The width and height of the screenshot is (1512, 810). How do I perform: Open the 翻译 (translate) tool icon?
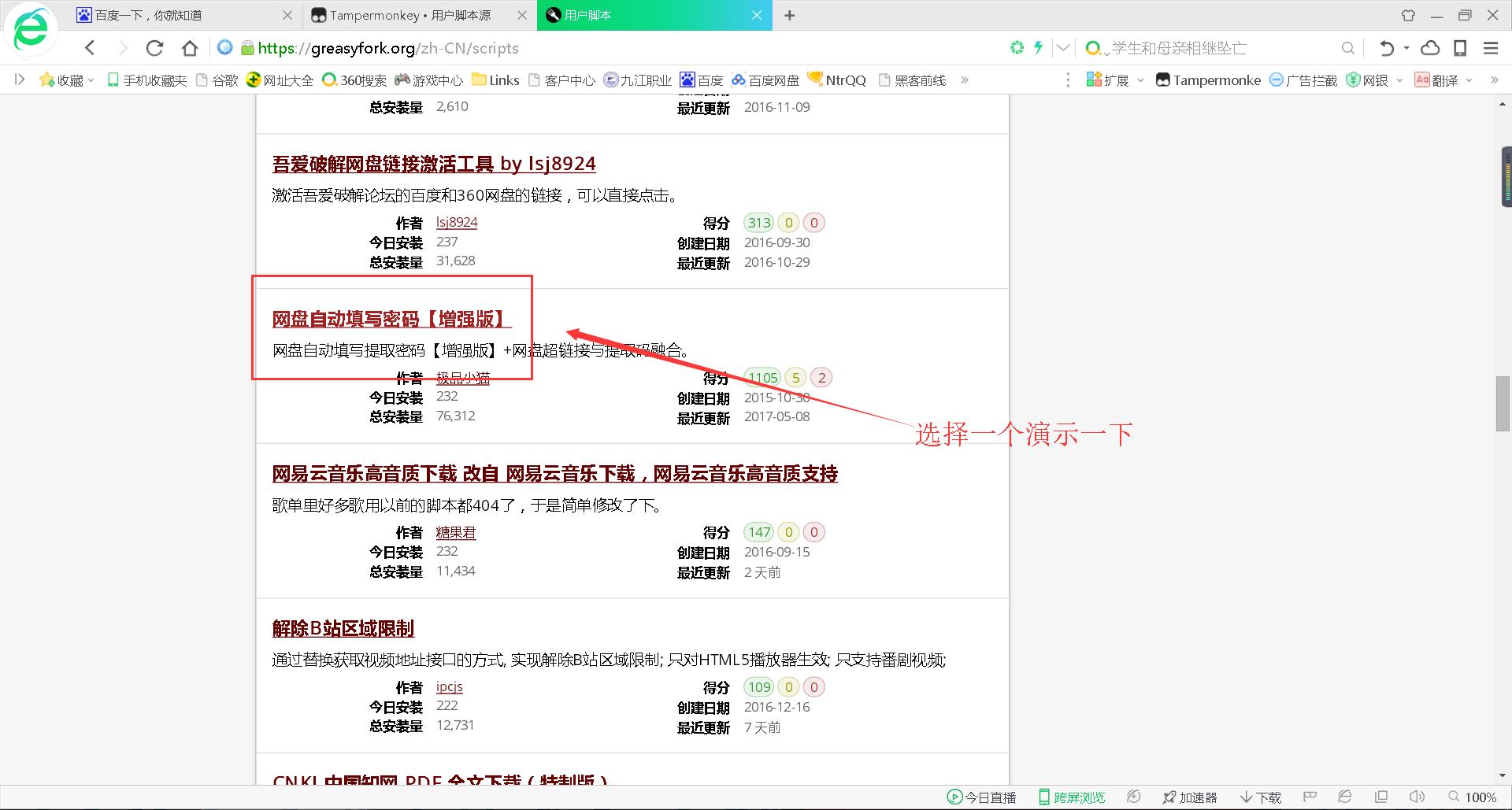coord(1422,80)
